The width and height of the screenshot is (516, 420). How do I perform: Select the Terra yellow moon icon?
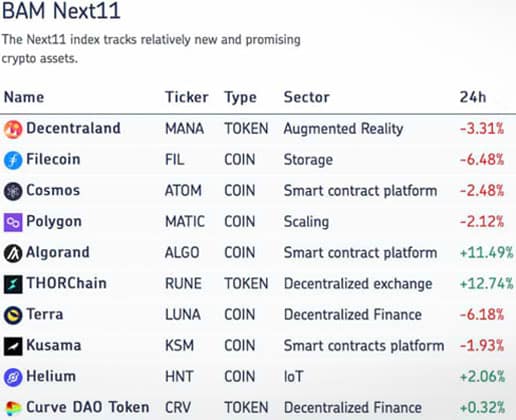(13, 315)
